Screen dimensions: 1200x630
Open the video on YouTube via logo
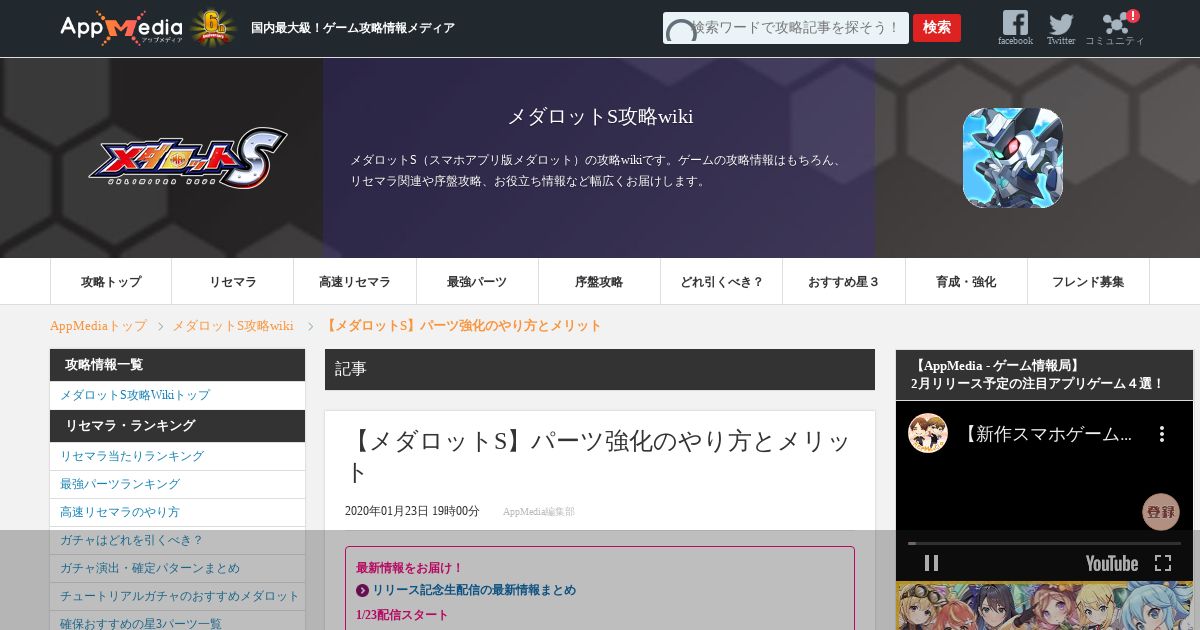1112,563
